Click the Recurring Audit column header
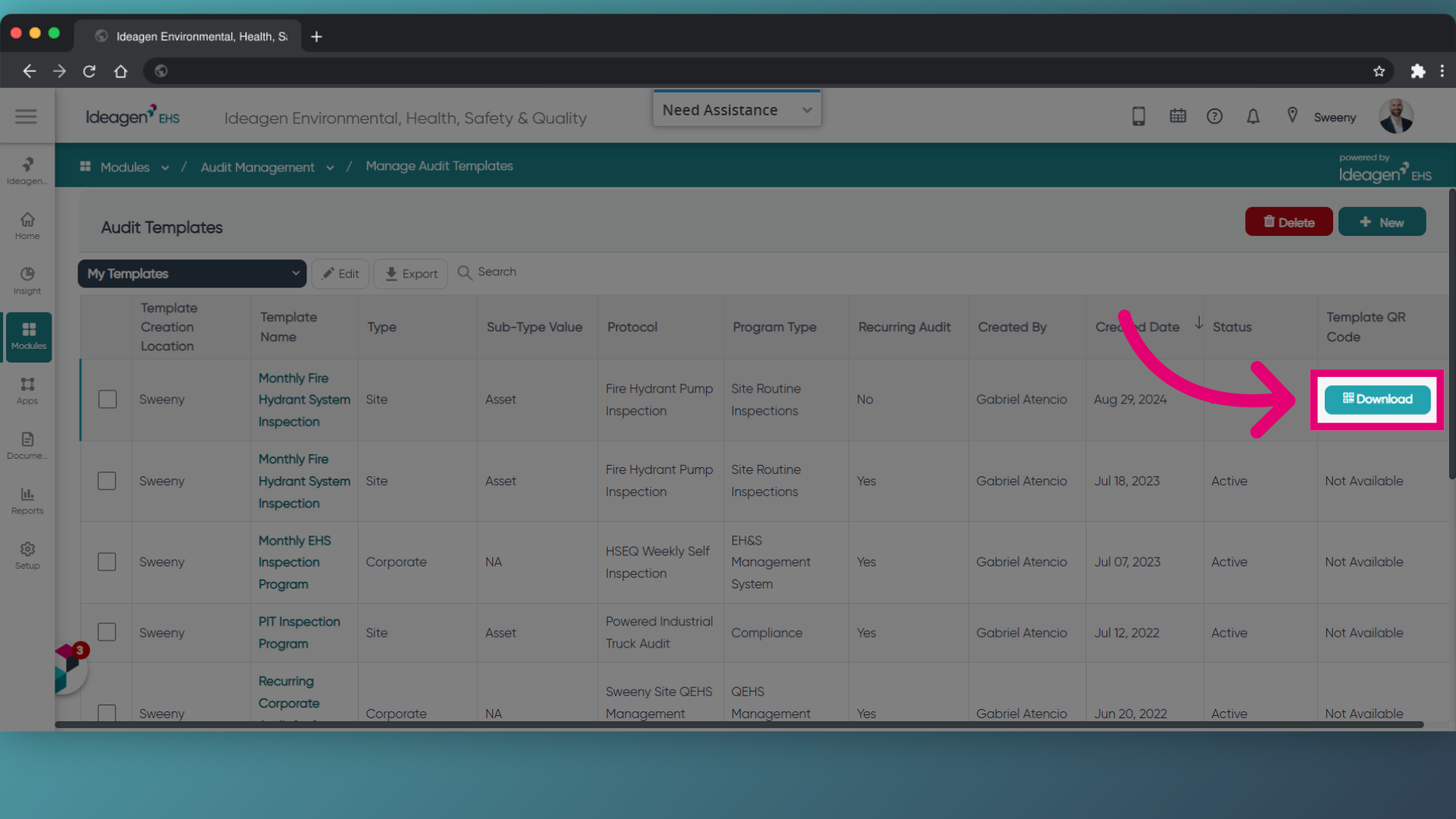Screen dimensions: 1456x819 coord(904,327)
